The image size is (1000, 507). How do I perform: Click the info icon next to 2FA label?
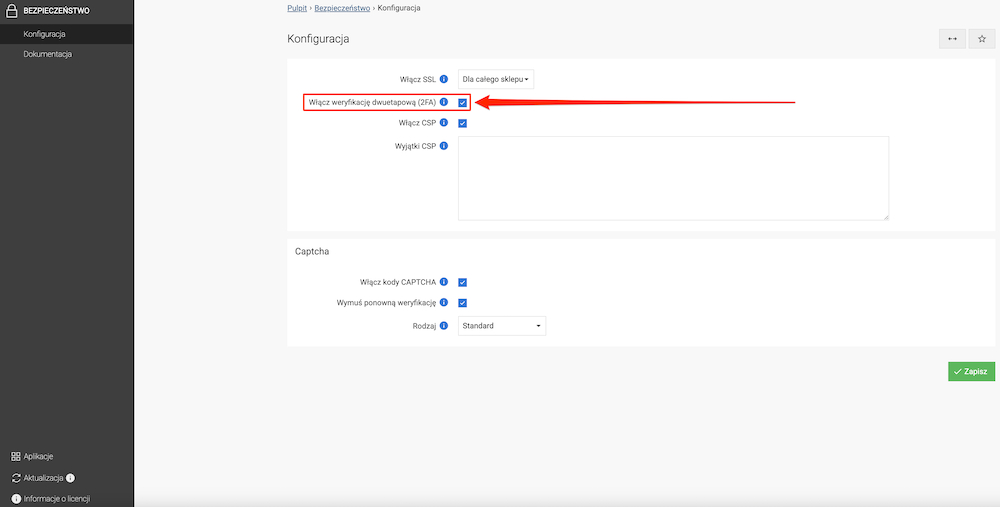coord(444,102)
